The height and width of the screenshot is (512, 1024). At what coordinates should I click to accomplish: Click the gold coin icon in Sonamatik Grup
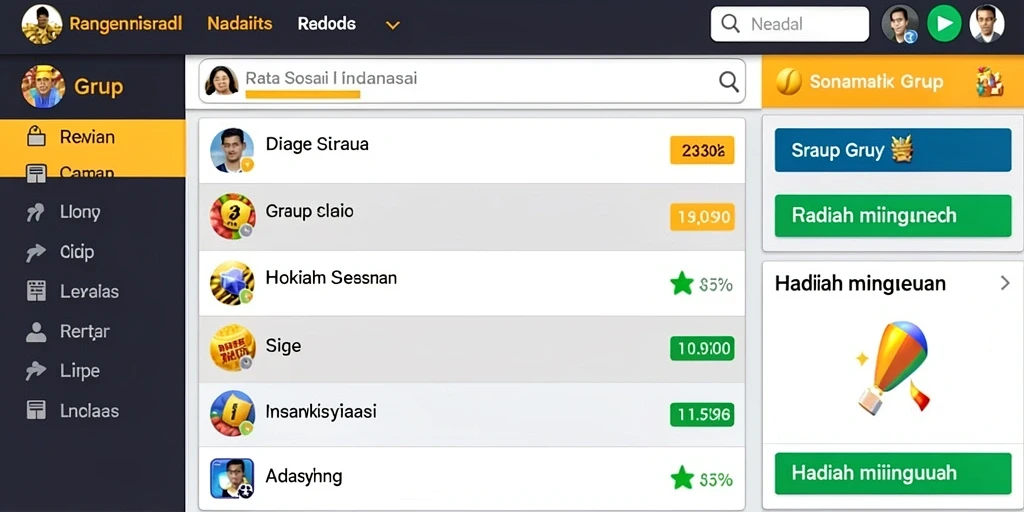coord(789,82)
